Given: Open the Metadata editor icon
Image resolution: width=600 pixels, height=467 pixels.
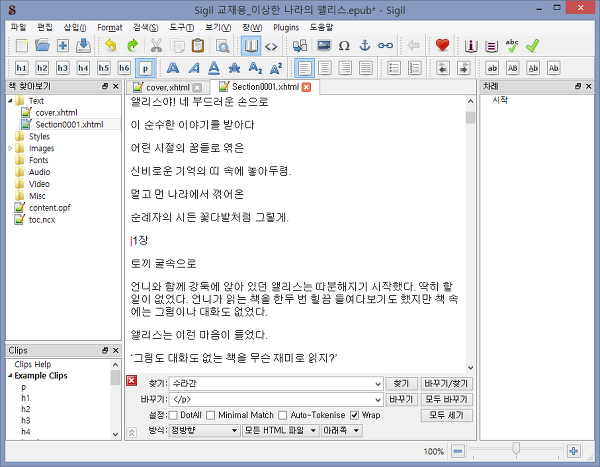Looking at the screenshot, I should (x=471, y=46).
